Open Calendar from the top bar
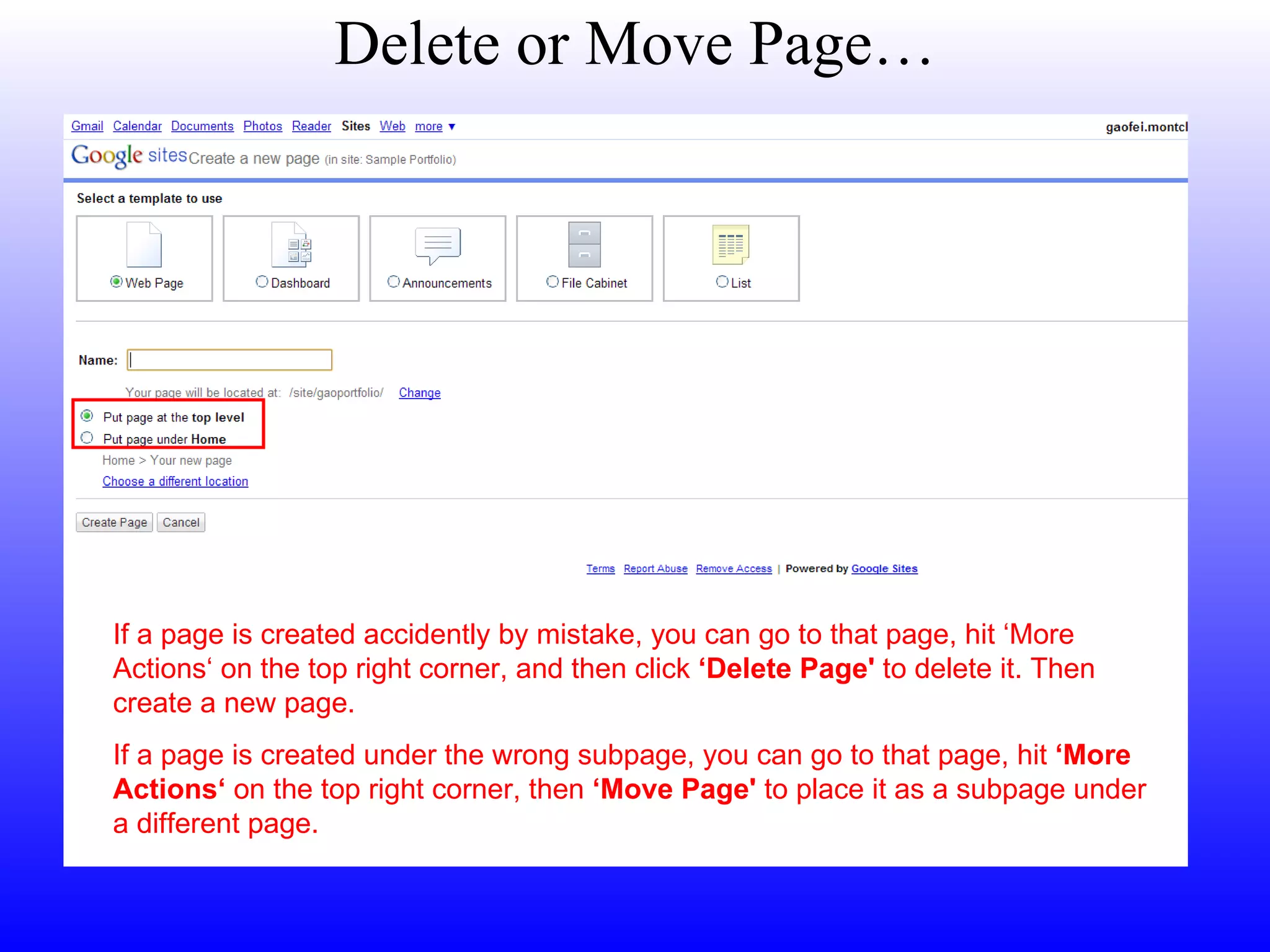 (x=137, y=126)
